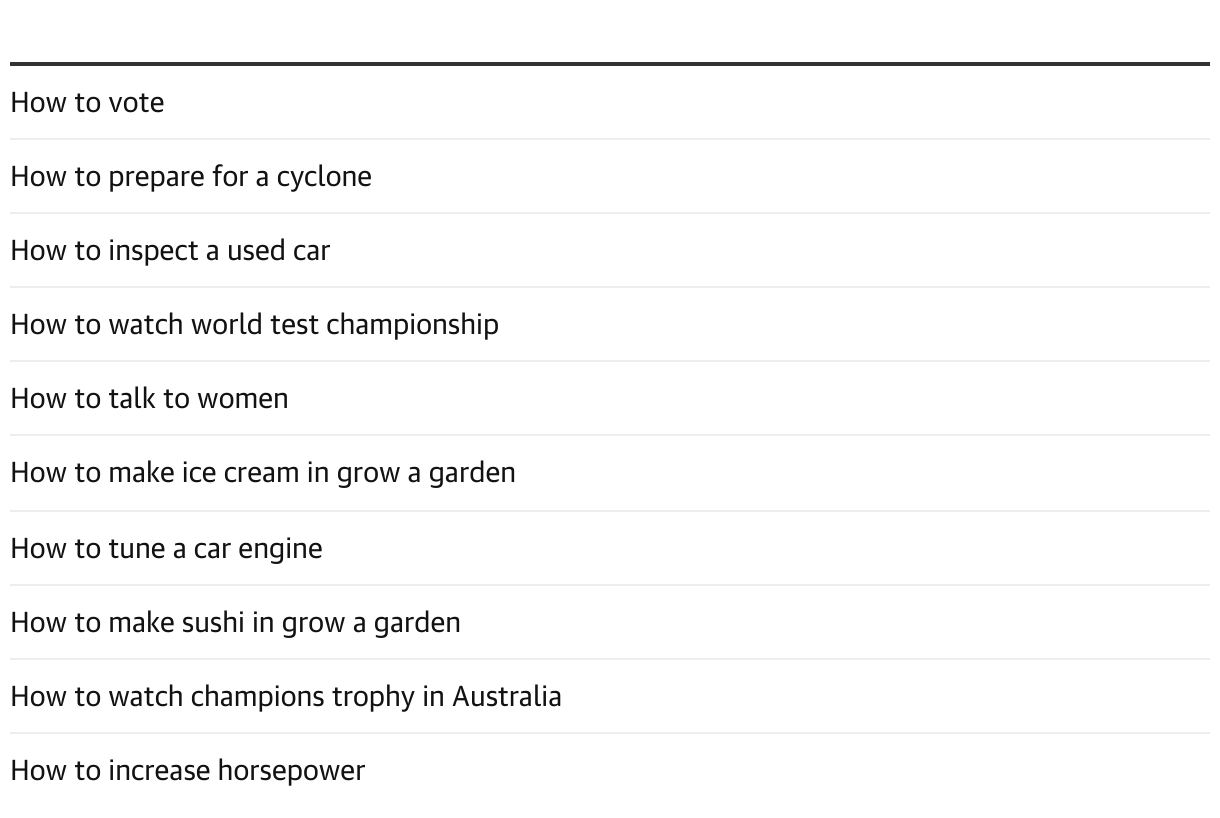
Task: Open 'How to increase horsepower' link
Action: point(187,771)
